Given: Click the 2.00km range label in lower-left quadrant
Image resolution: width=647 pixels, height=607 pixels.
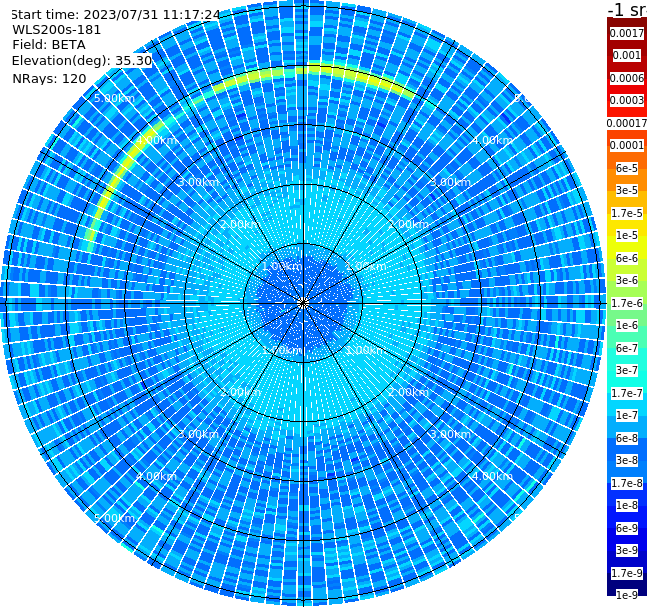Looking at the screenshot, I should click(x=241, y=392).
